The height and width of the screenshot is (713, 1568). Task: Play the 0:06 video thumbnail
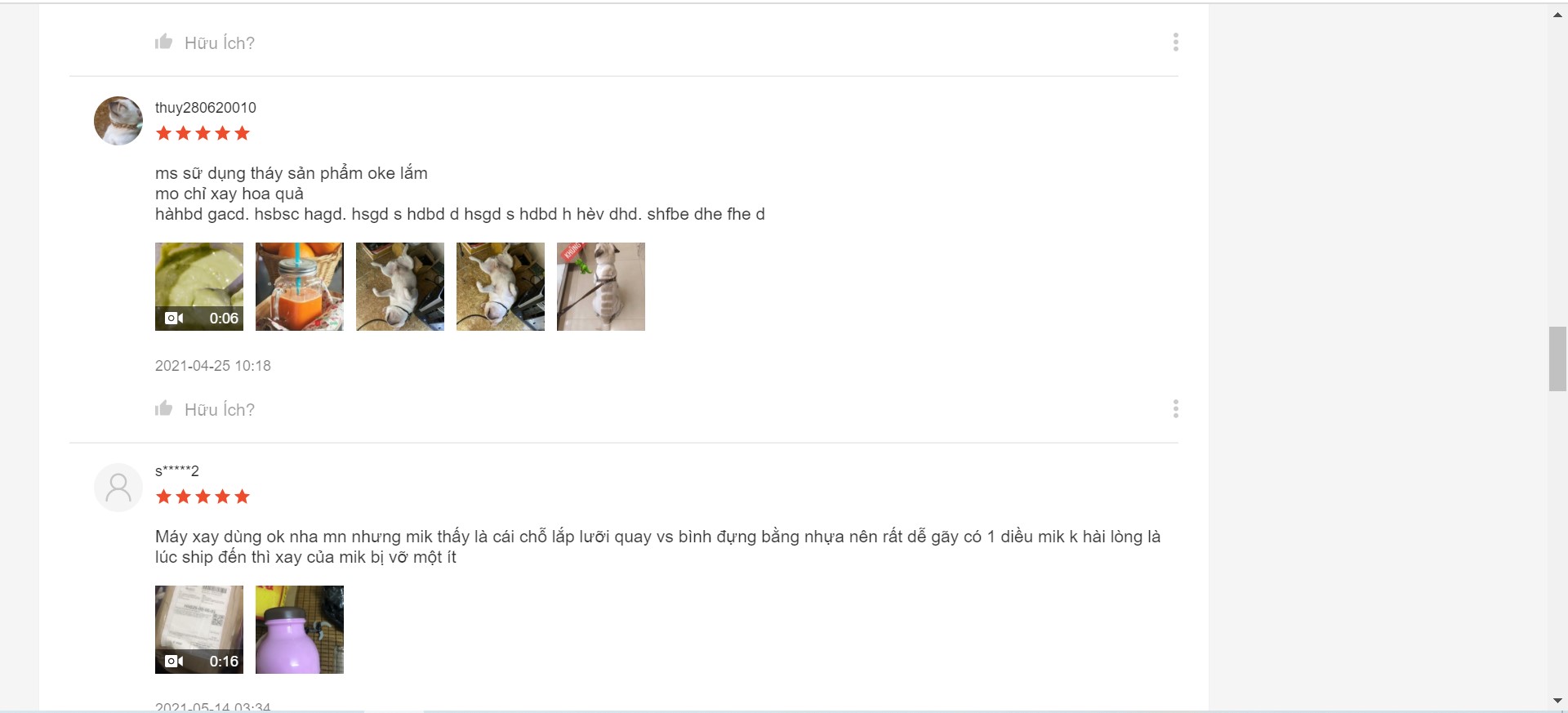tap(199, 287)
